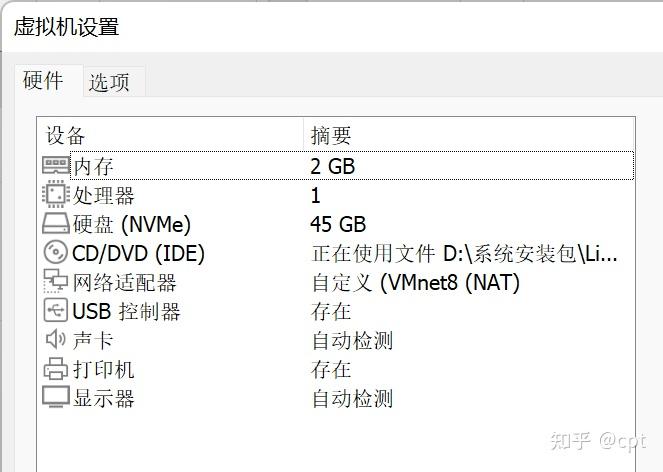Viewport: 663px width, 472px height.
Task: Select the CD/DVD file path summary text
Action: coord(464,253)
